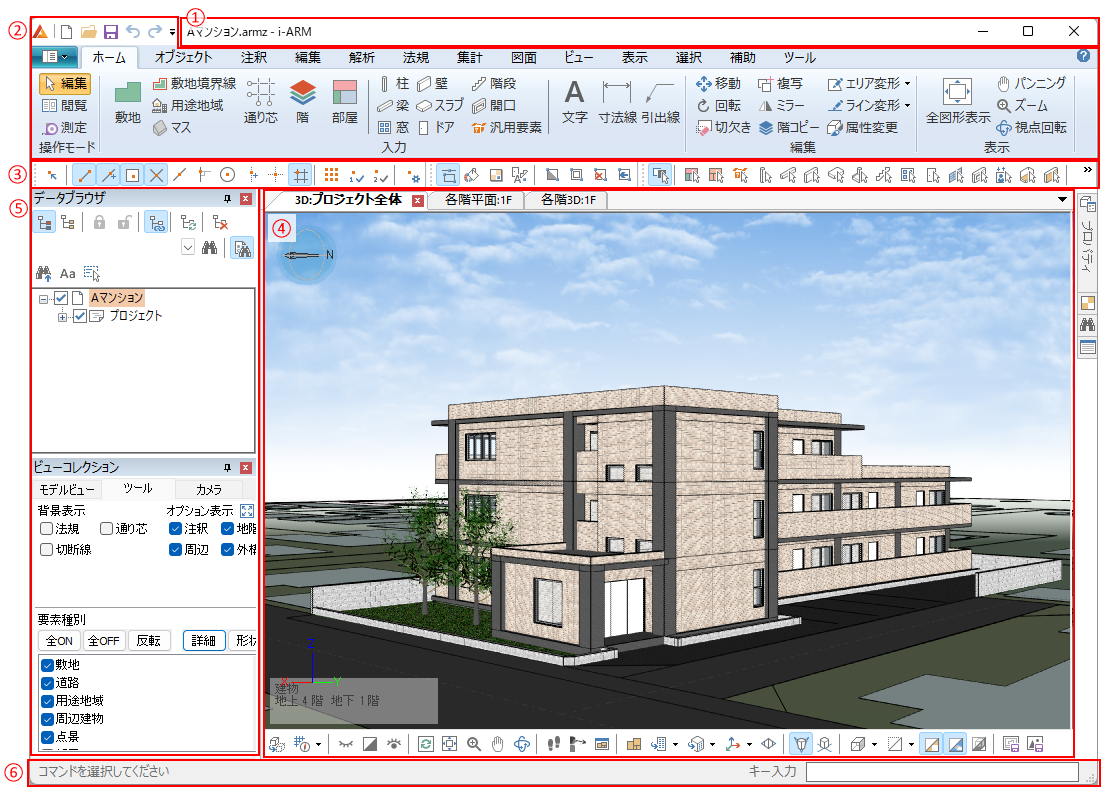The image size is (1113, 802).
Task: Uncheck the 周辺 option checkbox
Action: pyautogui.click(x=176, y=549)
